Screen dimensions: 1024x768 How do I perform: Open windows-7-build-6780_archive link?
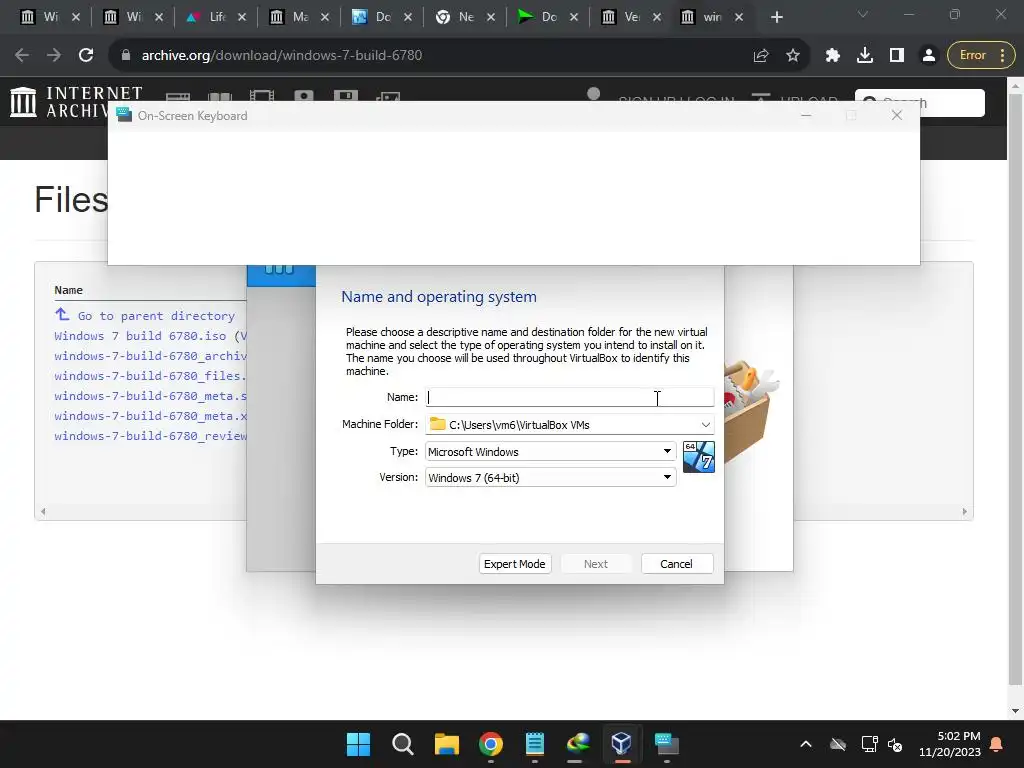150,356
